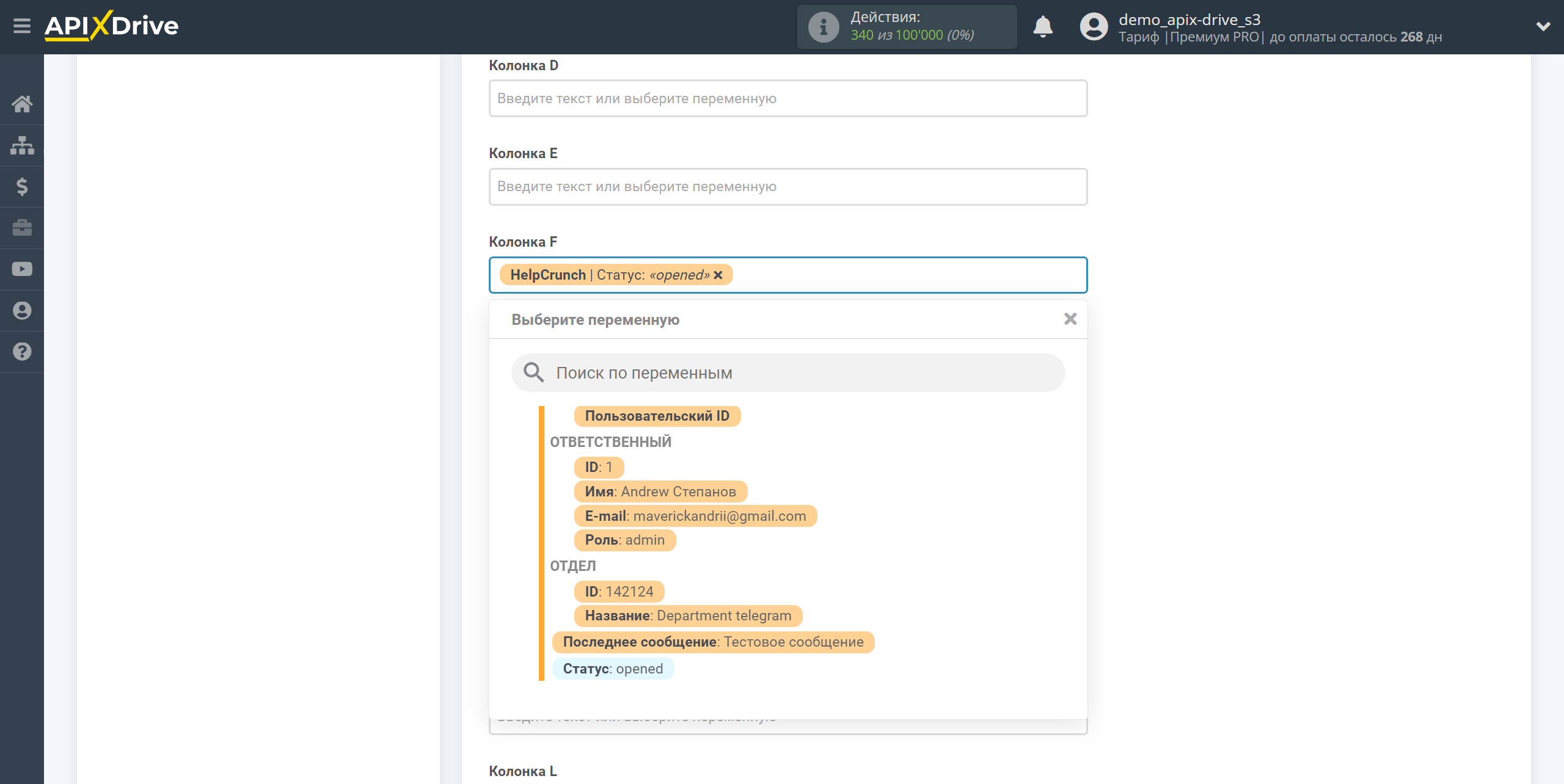The height and width of the screenshot is (784, 1564).
Task: Open billing dollar icon in sidebar
Action: click(x=22, y=186)
